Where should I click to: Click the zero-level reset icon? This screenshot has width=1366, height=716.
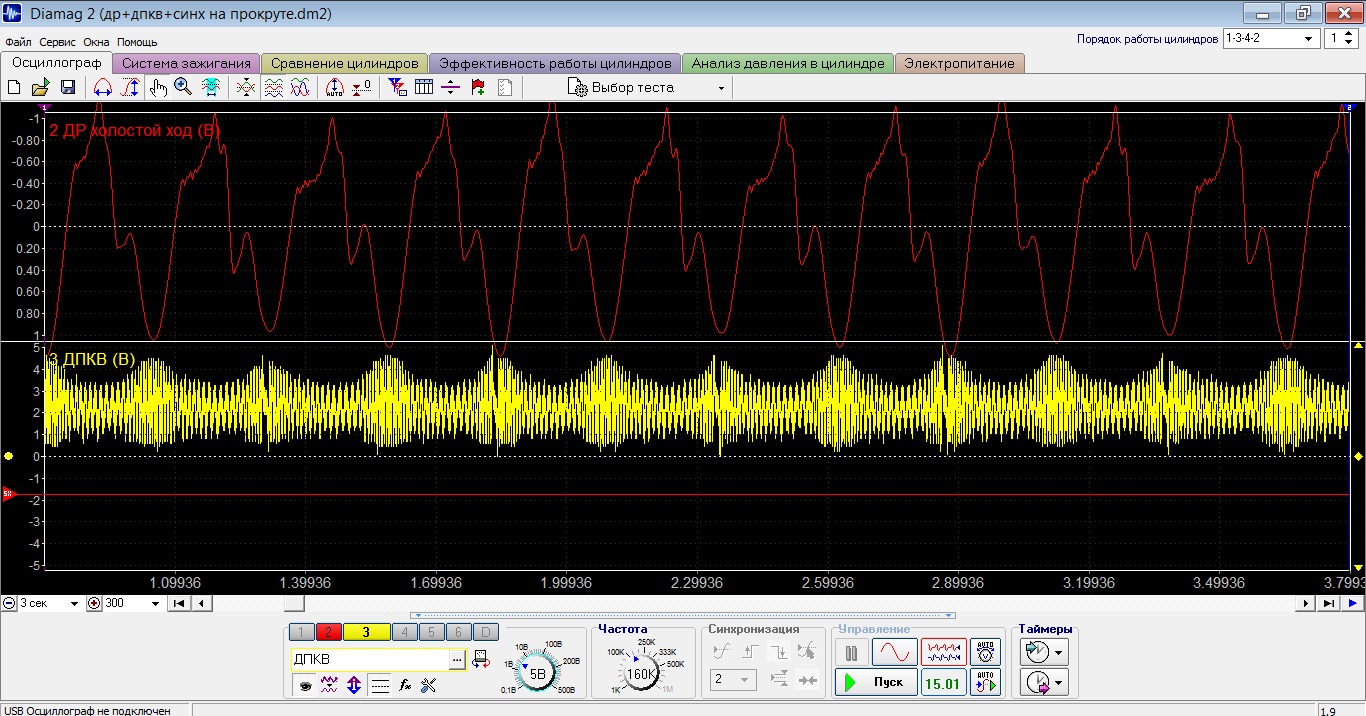pyautogui.click(x=362, y=88)
